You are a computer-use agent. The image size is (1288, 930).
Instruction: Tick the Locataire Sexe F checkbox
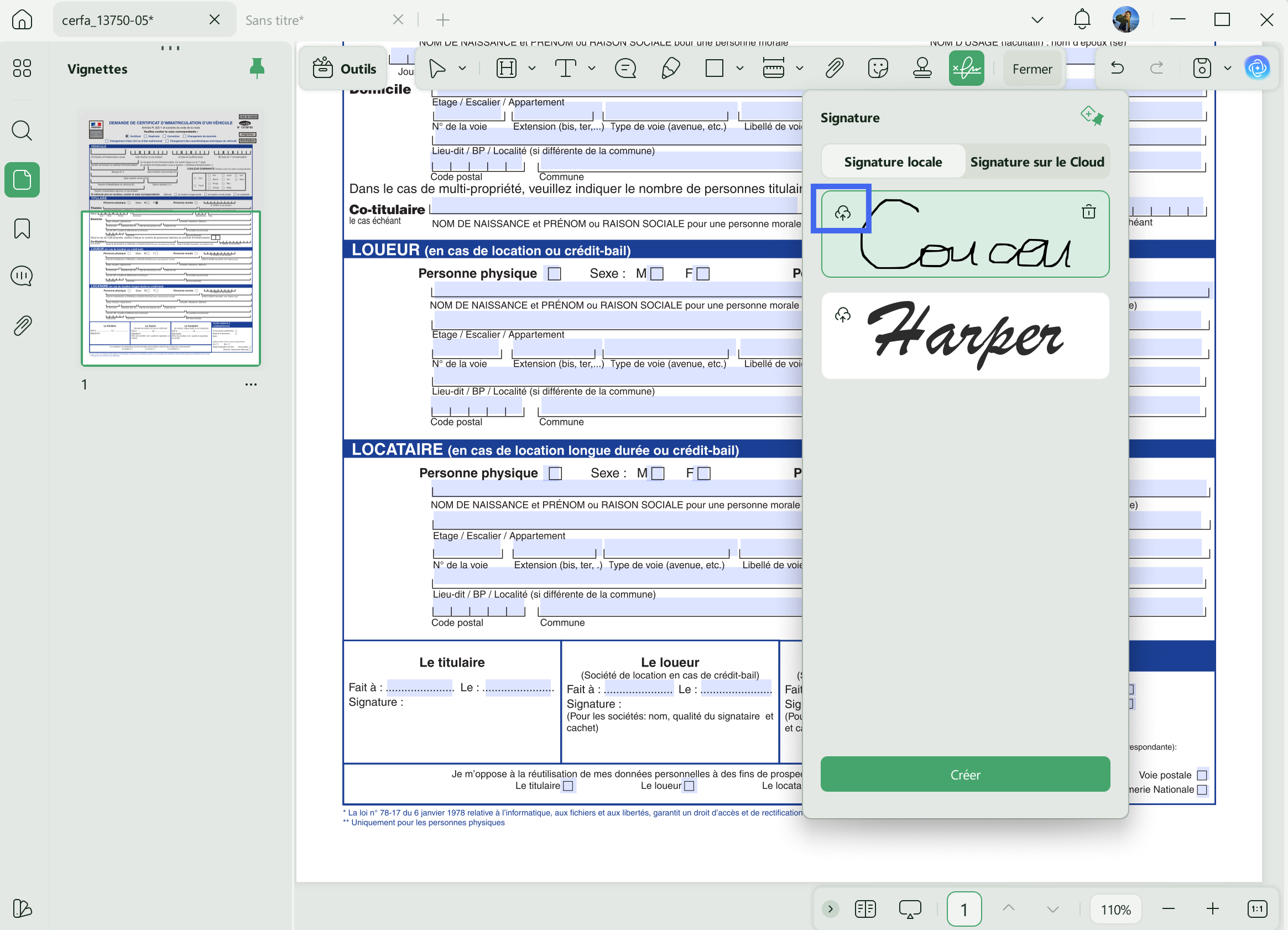coord(703,473)
